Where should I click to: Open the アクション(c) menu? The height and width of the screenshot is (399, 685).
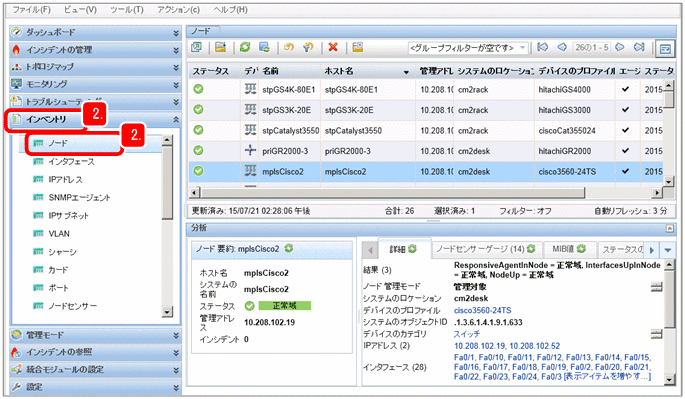click(x=178, y=9)
